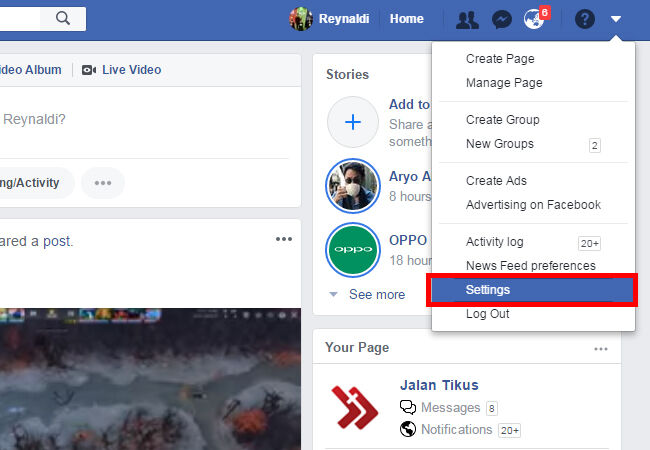This screenshot has height=450, width=650.
Task: Click the page Notifications globe icon
Action: [408, 429]
